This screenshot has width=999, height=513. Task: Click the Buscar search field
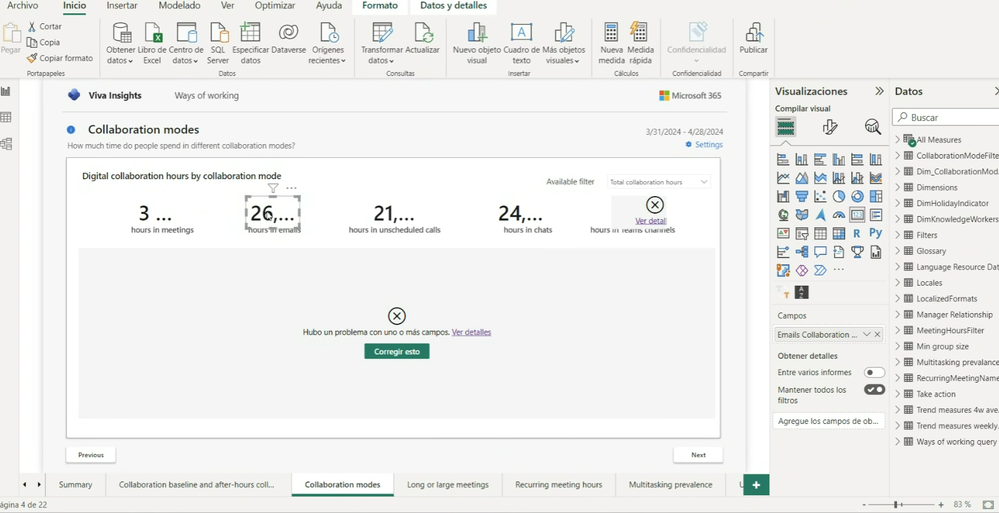tap(946, 117)
